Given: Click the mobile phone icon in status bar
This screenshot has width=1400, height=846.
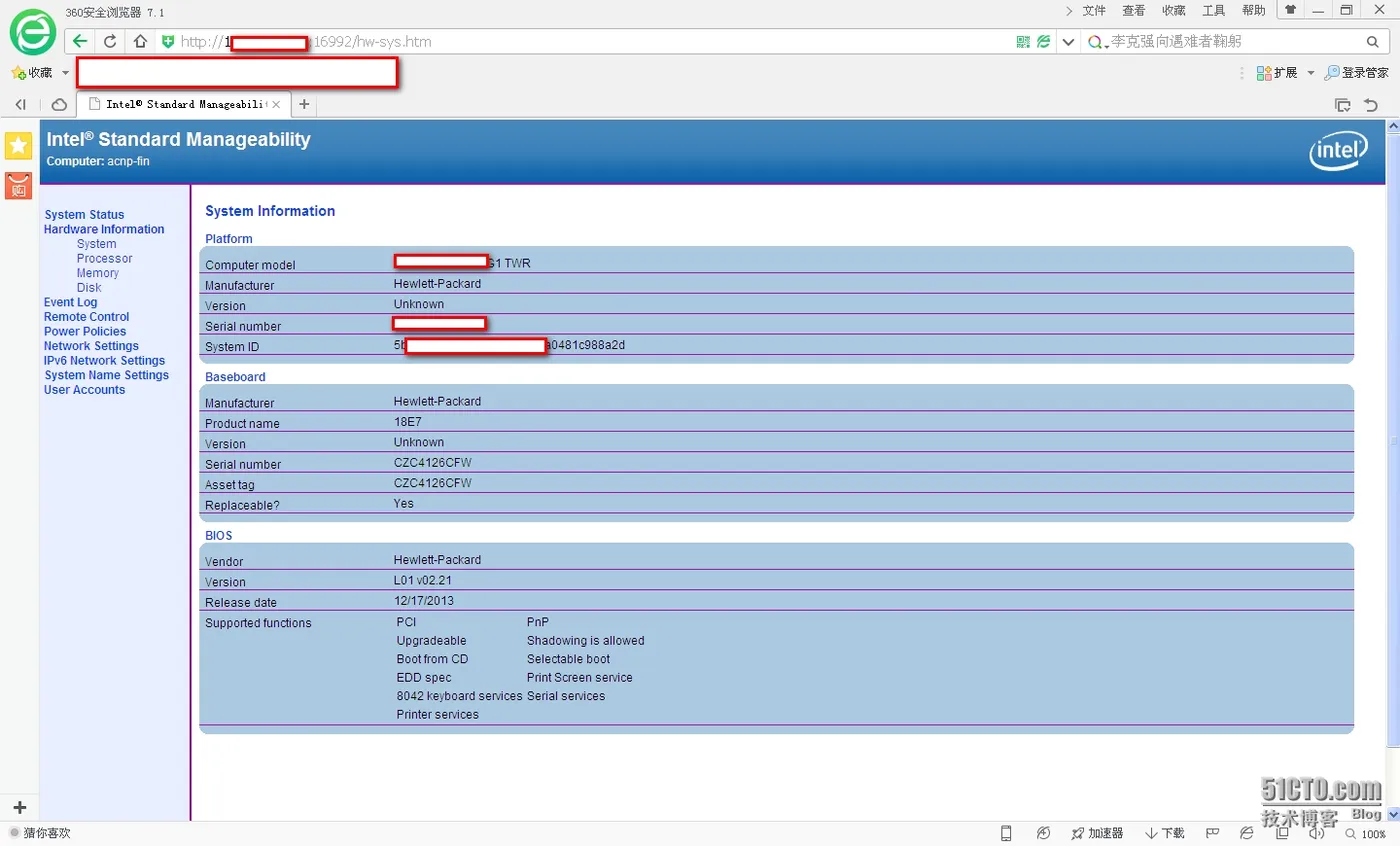Looking at the screenshot, I should tap(1006, 833).
